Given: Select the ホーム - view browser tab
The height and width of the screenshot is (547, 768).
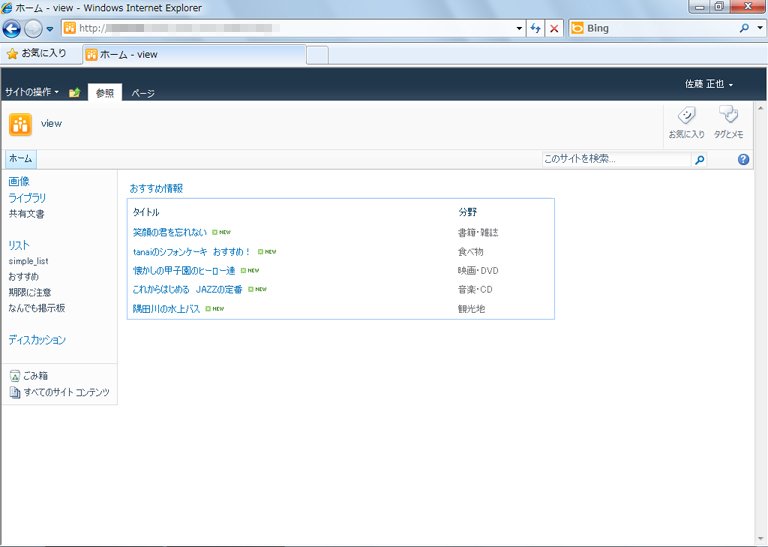Looking at the screenshot, I should point(195,55).
